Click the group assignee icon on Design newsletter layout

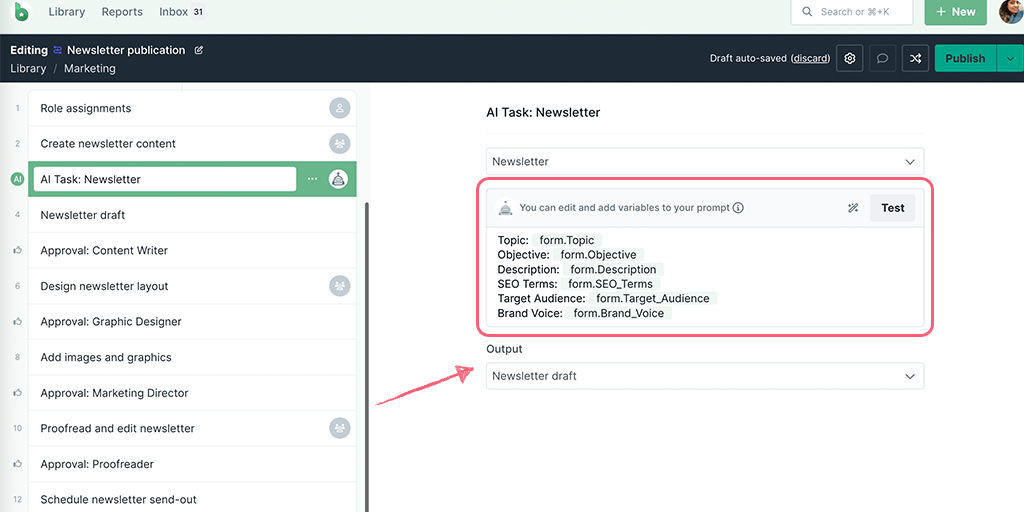(x=340, y=286)
